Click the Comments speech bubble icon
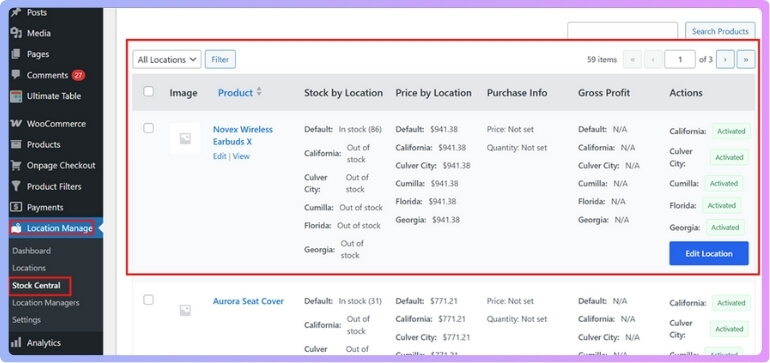Screen dimensions: 770x363 [x=16, y=75]
